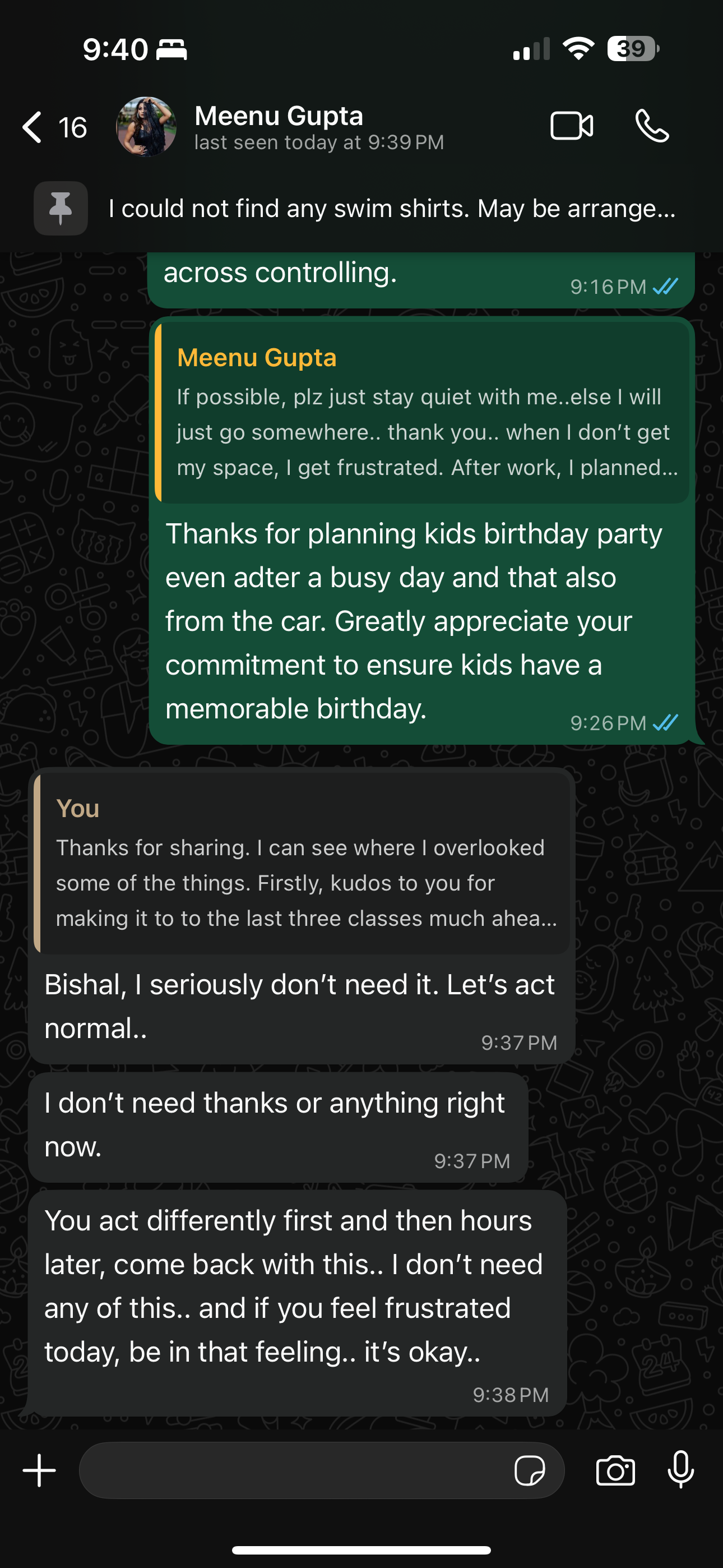Jump to quoted Meenu Gupta message

point(423,413)
